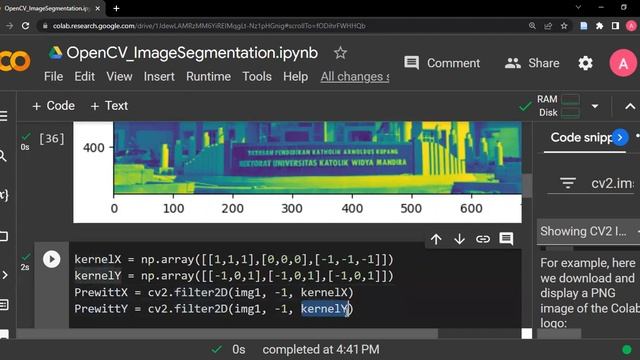Click the completed at 4:41 PM status
Viewport: 640px width, 360px height.
(x=321, y=350)
